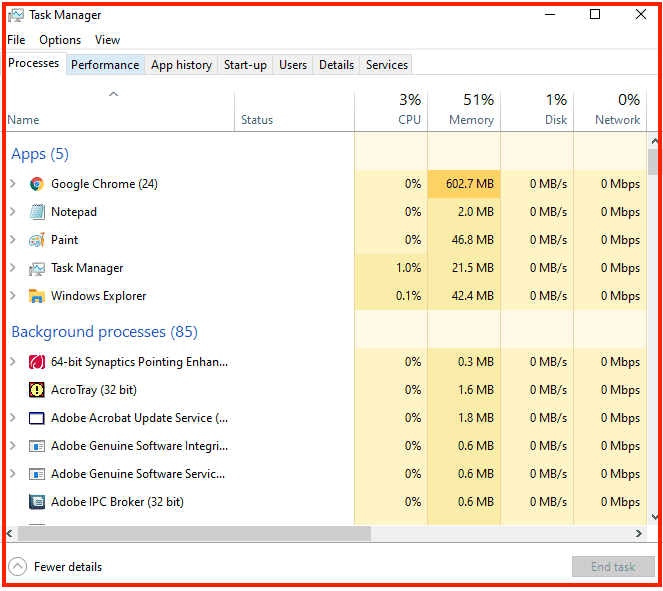Collapse view using Fewer details
The width and height of the screenshot is (663, 591).
55,567
